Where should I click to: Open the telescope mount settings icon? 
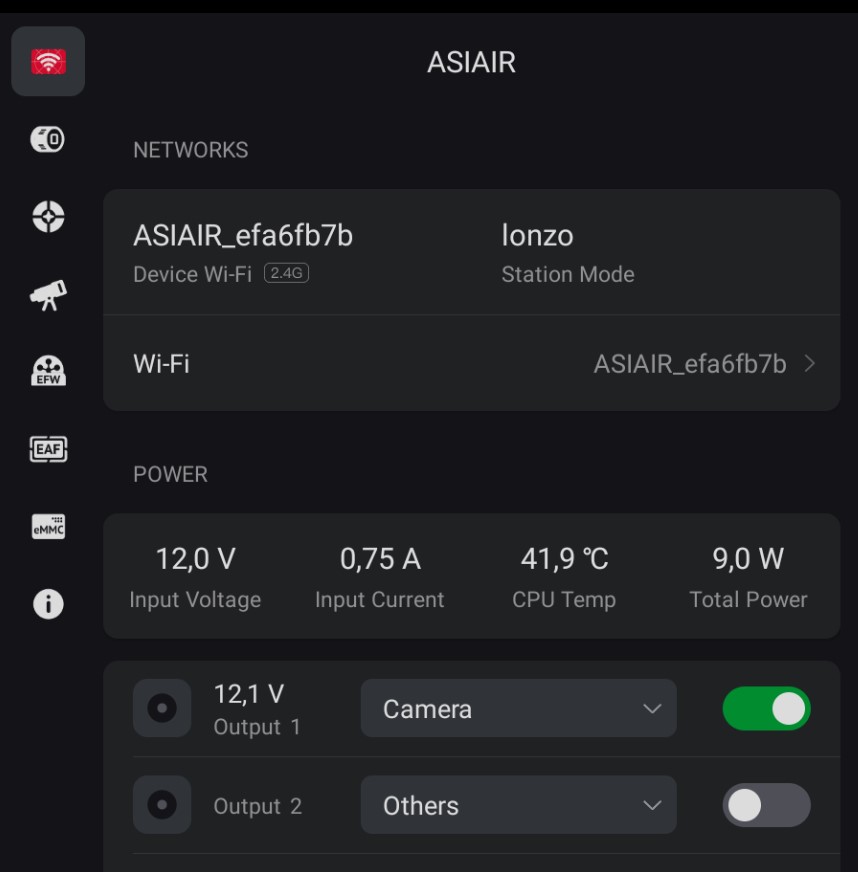(x=48, y=294)
